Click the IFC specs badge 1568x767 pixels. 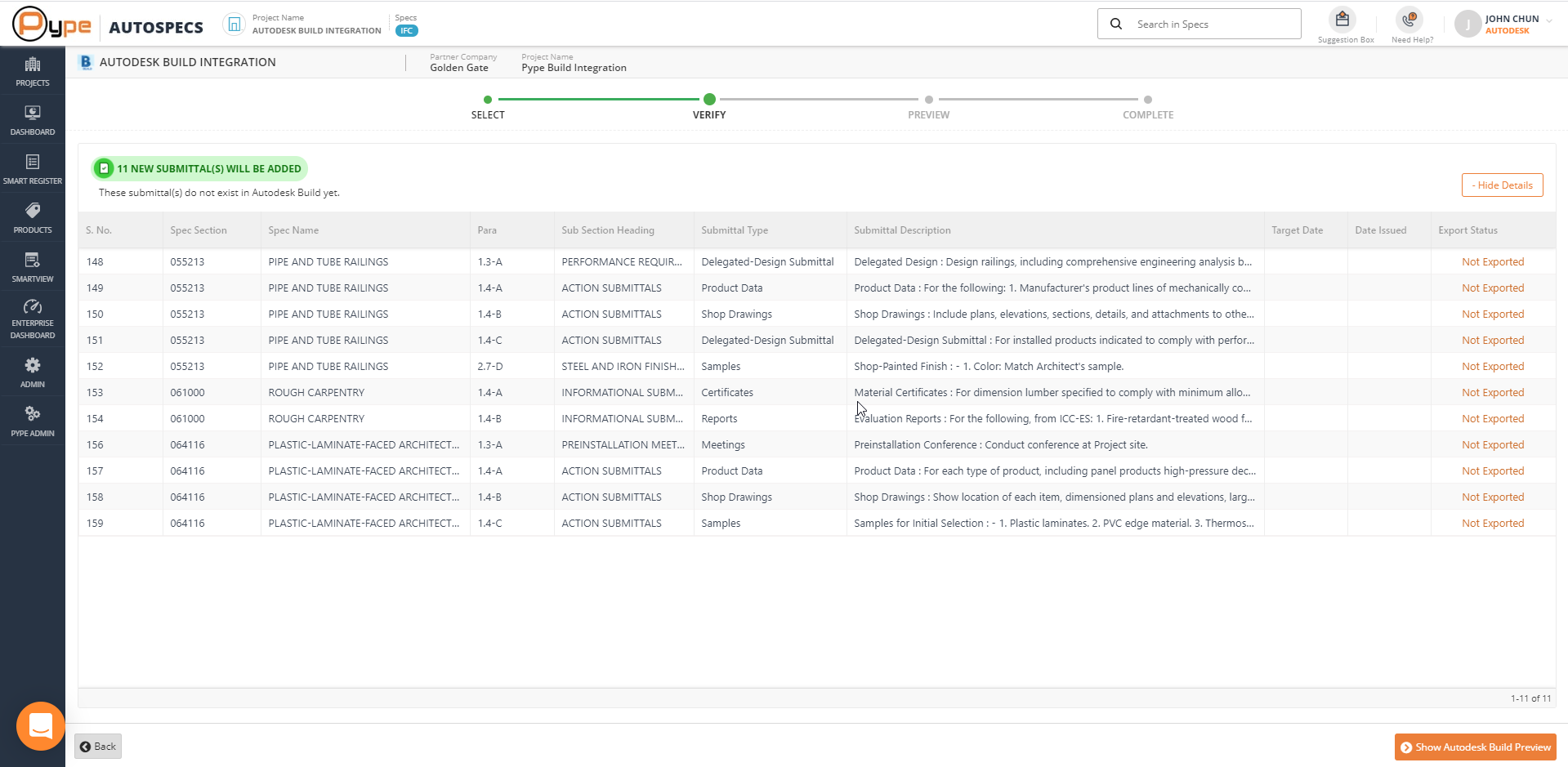click(407, 31)
